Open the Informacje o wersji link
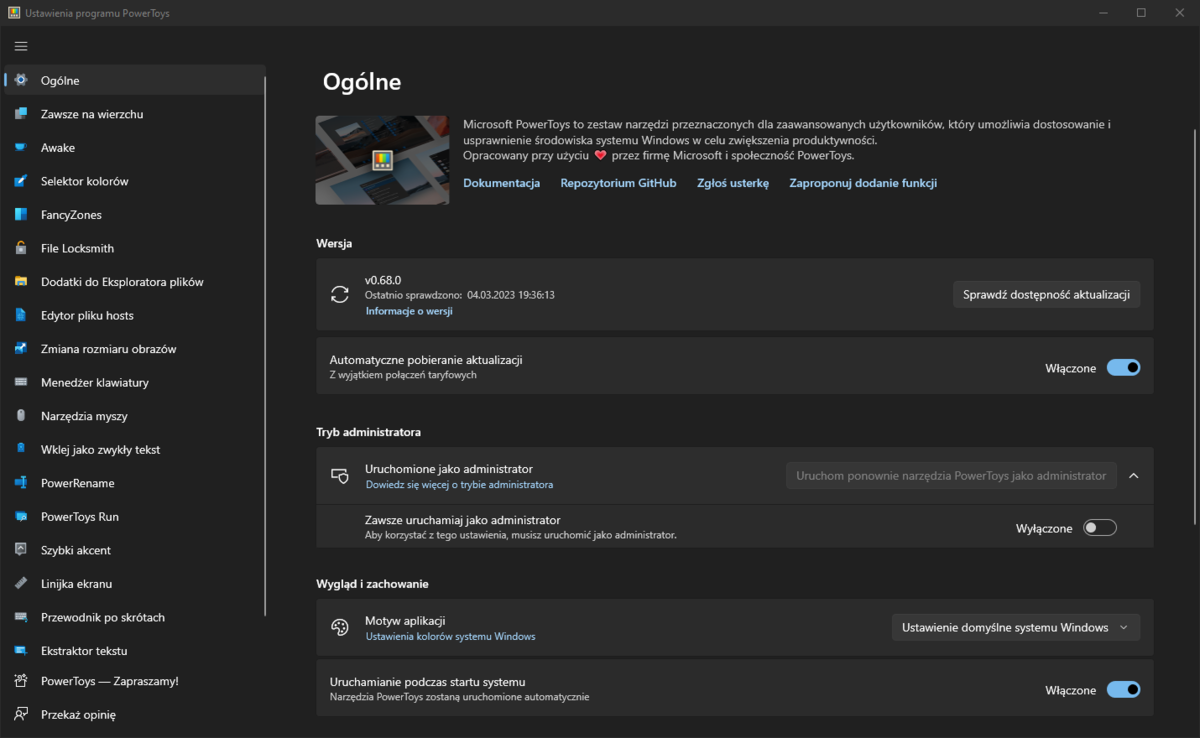 pyautogui.click(x=409, y=311)
